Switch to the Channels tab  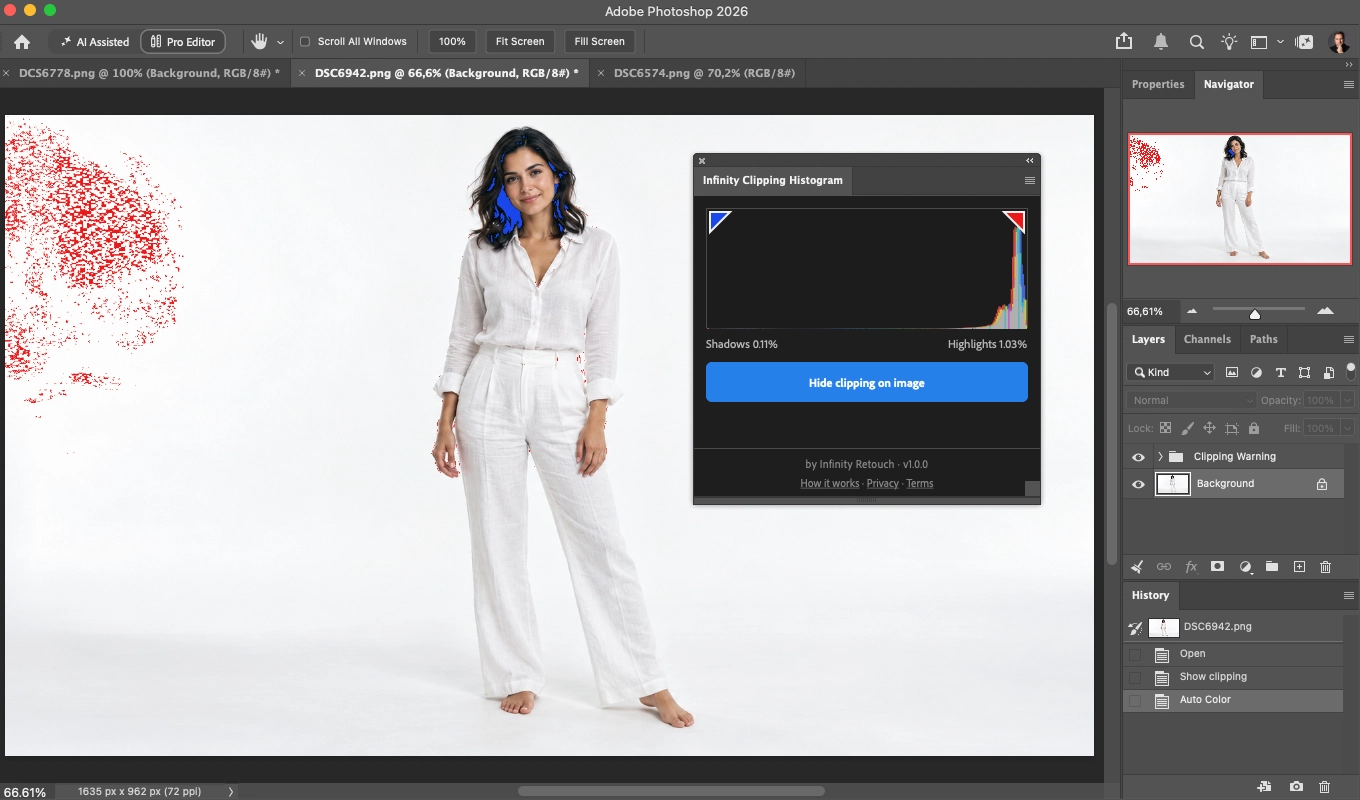tap(1207, 340)
